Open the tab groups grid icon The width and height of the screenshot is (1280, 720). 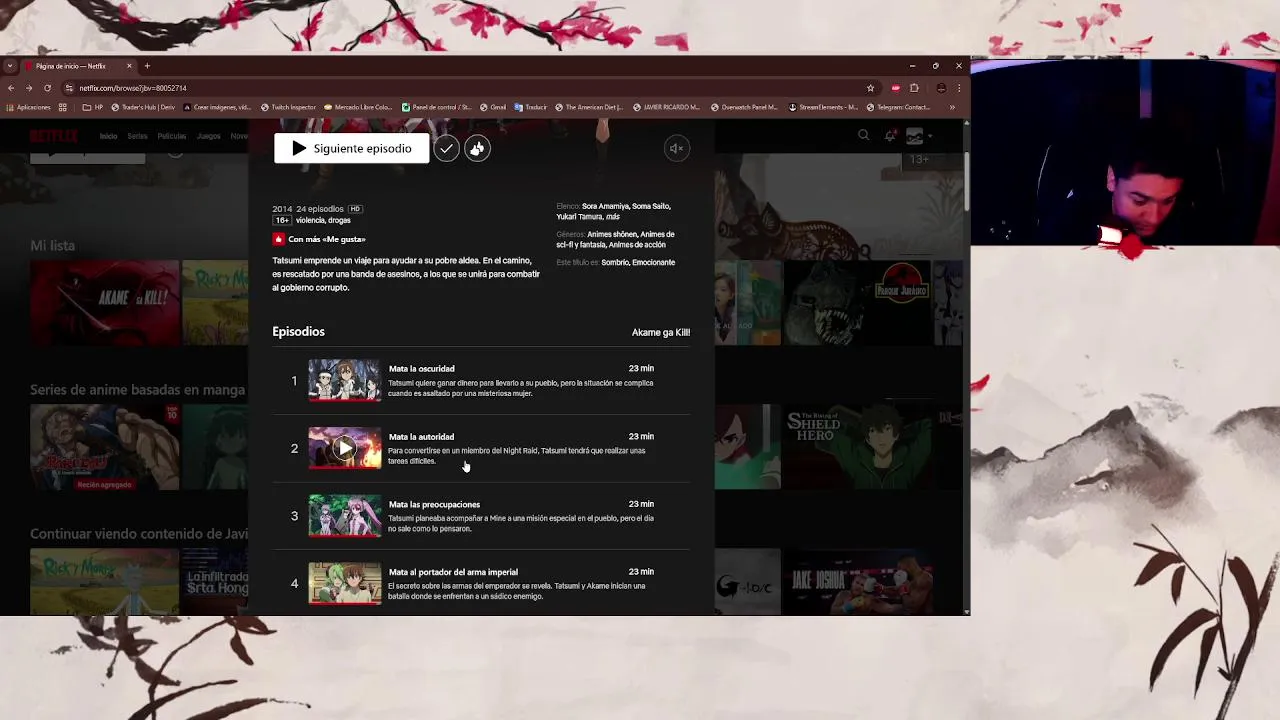(63, 107)
